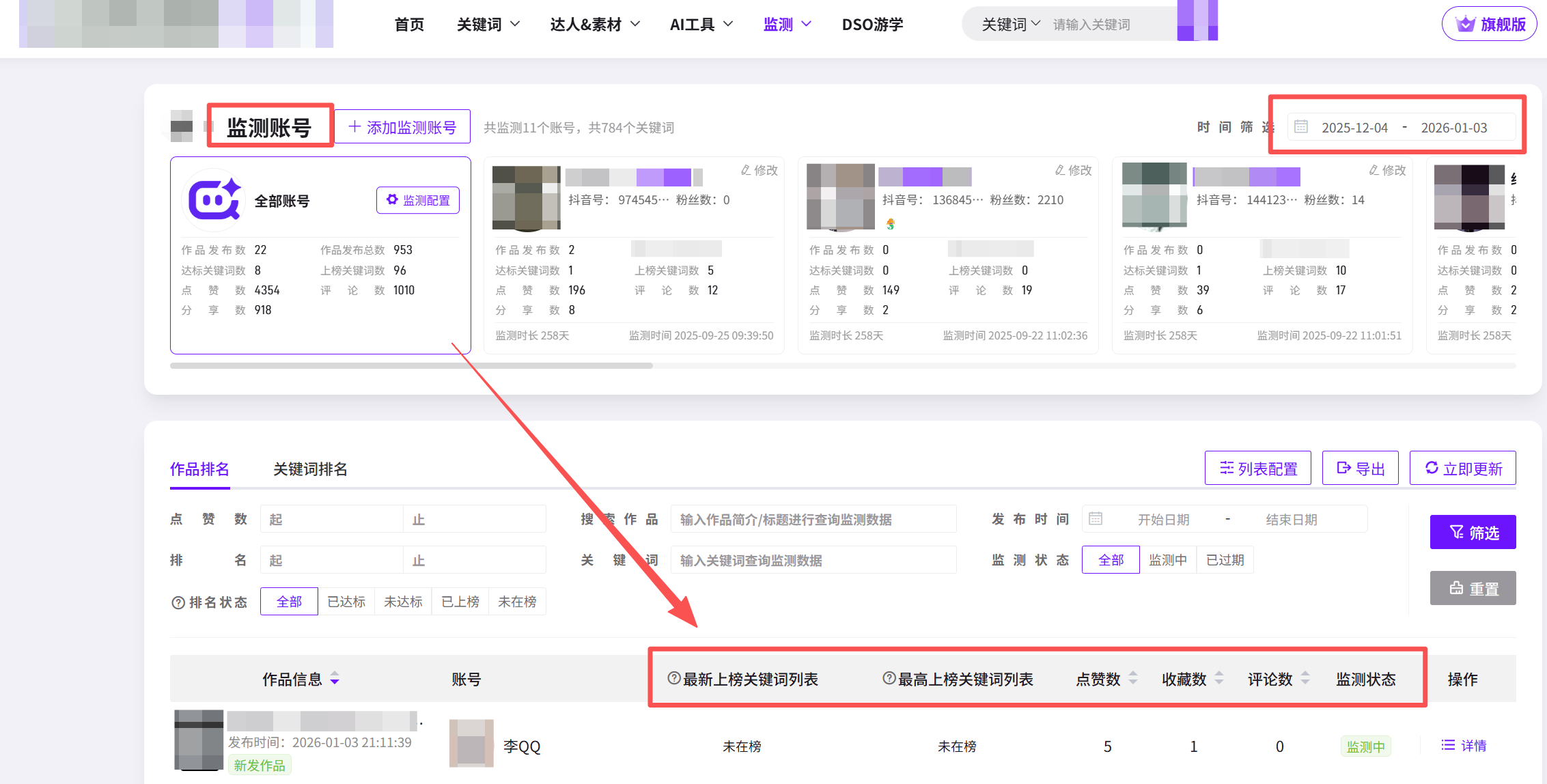The height and width of the screenshot is (784, 1547).
Task: Click the 搜索作品 input field
Action: pos(813,520)
